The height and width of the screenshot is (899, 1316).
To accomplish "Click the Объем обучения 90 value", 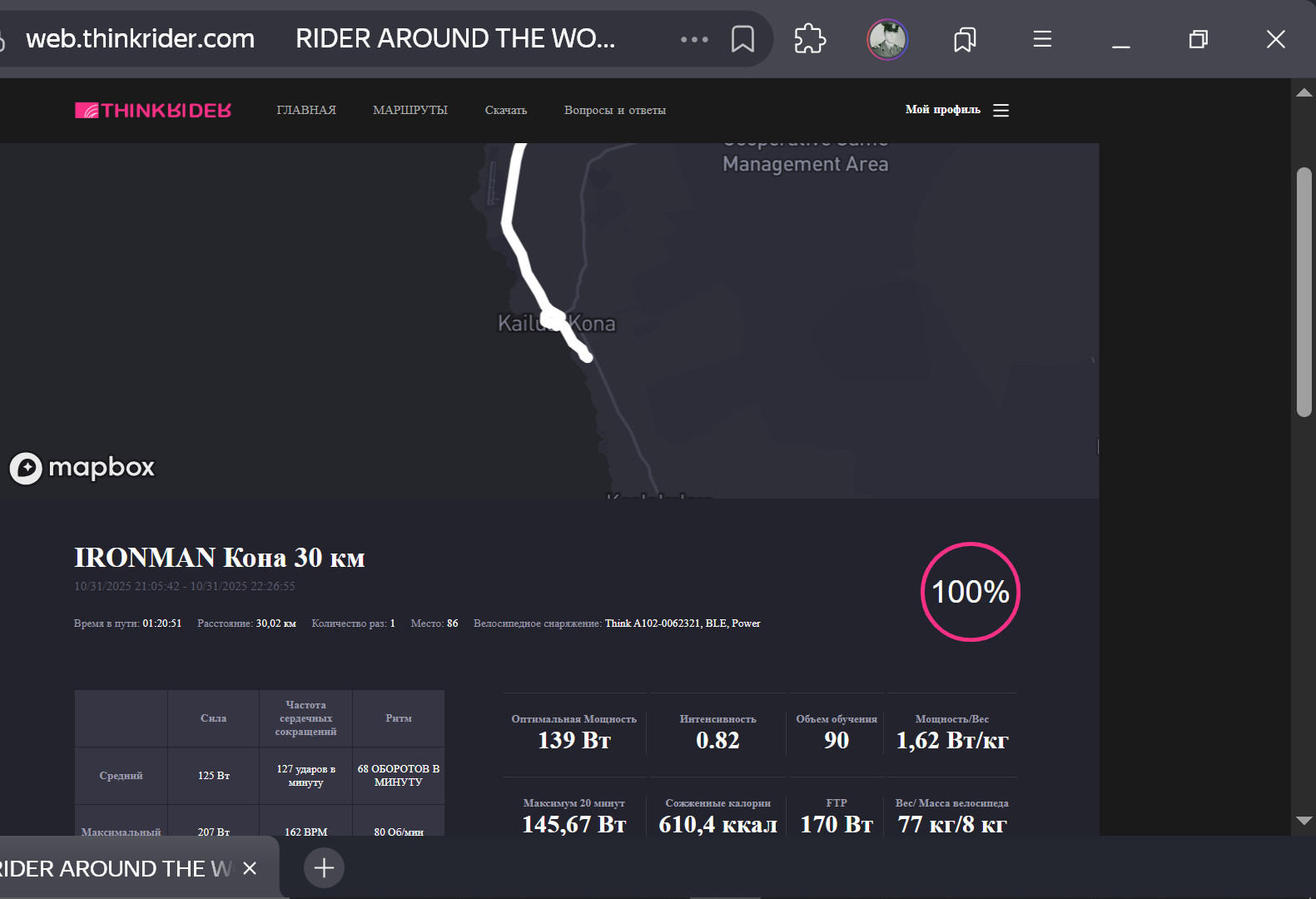I will coord(837,740).
